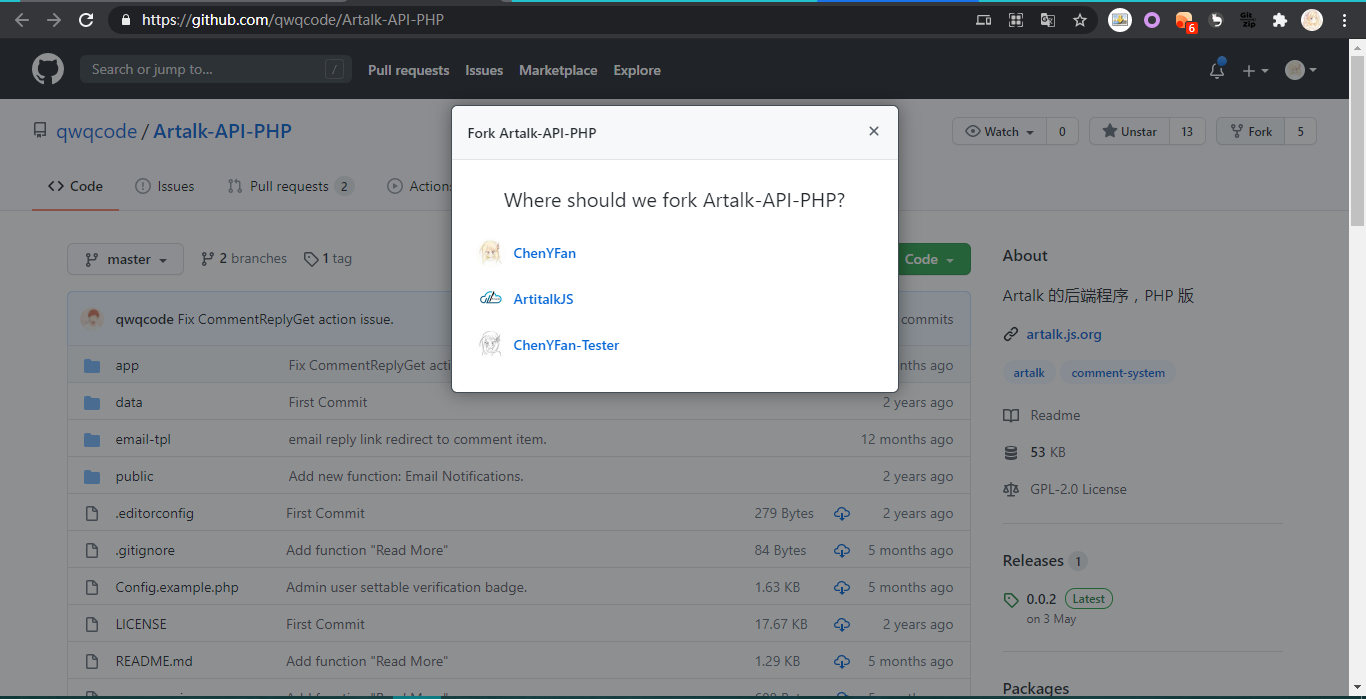
Task: Open the Artalk-API-PHP repository link
Action: [x=222, y=131]
